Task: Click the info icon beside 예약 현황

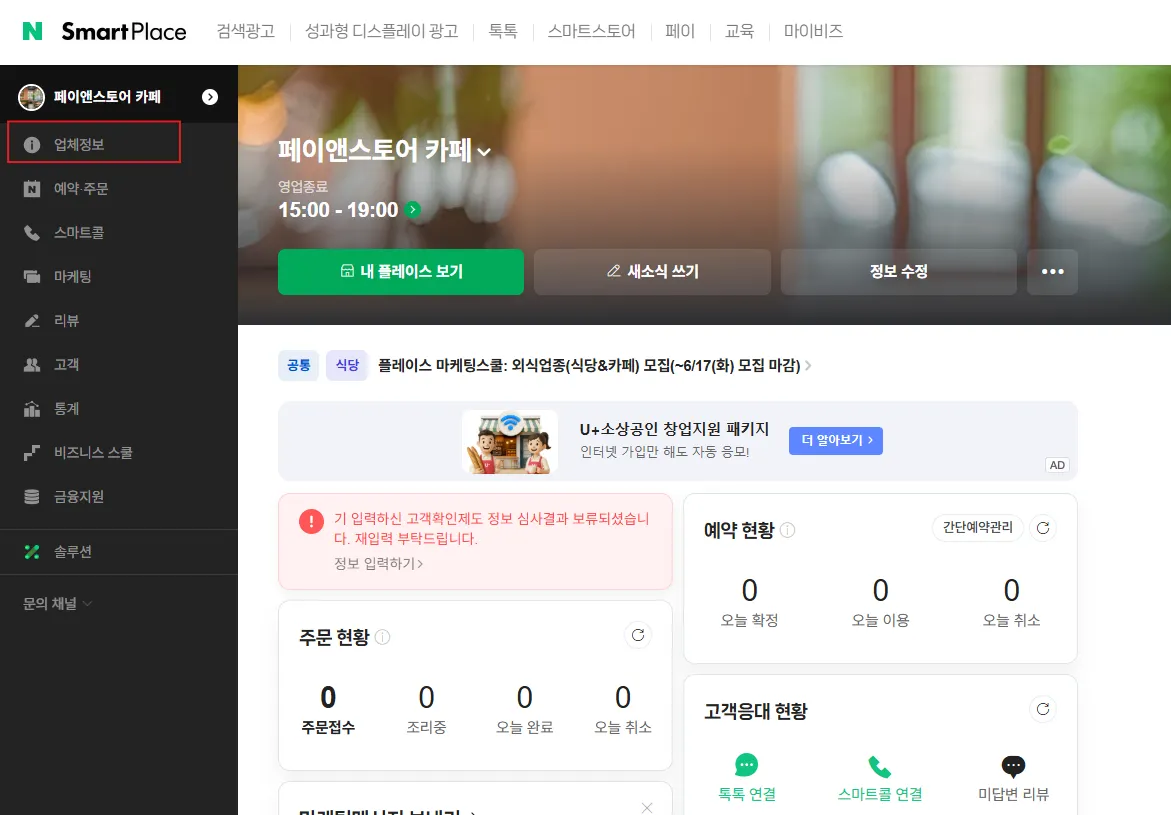Action: pos(787,530)
